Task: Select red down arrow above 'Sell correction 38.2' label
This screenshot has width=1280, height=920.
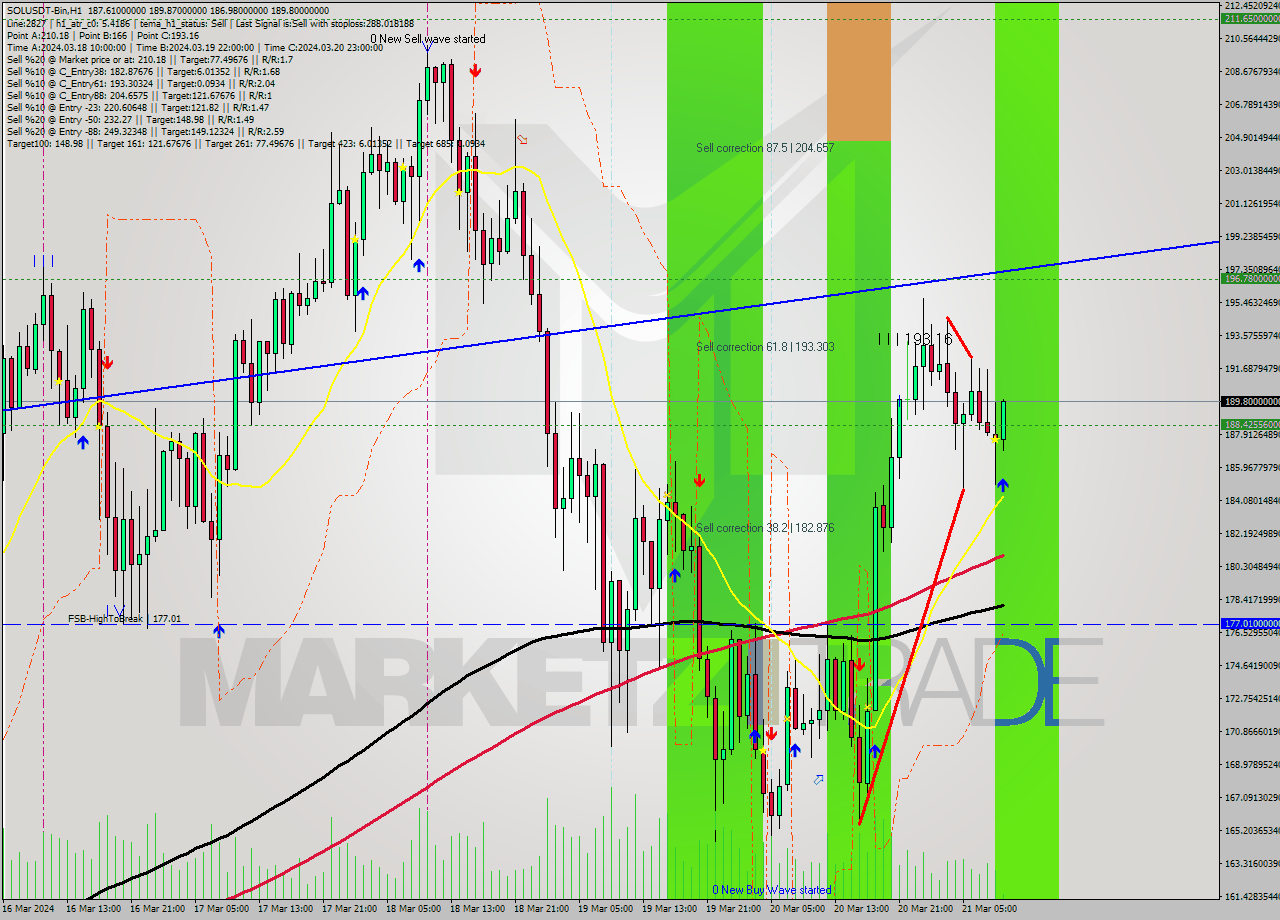Action: 699,481
